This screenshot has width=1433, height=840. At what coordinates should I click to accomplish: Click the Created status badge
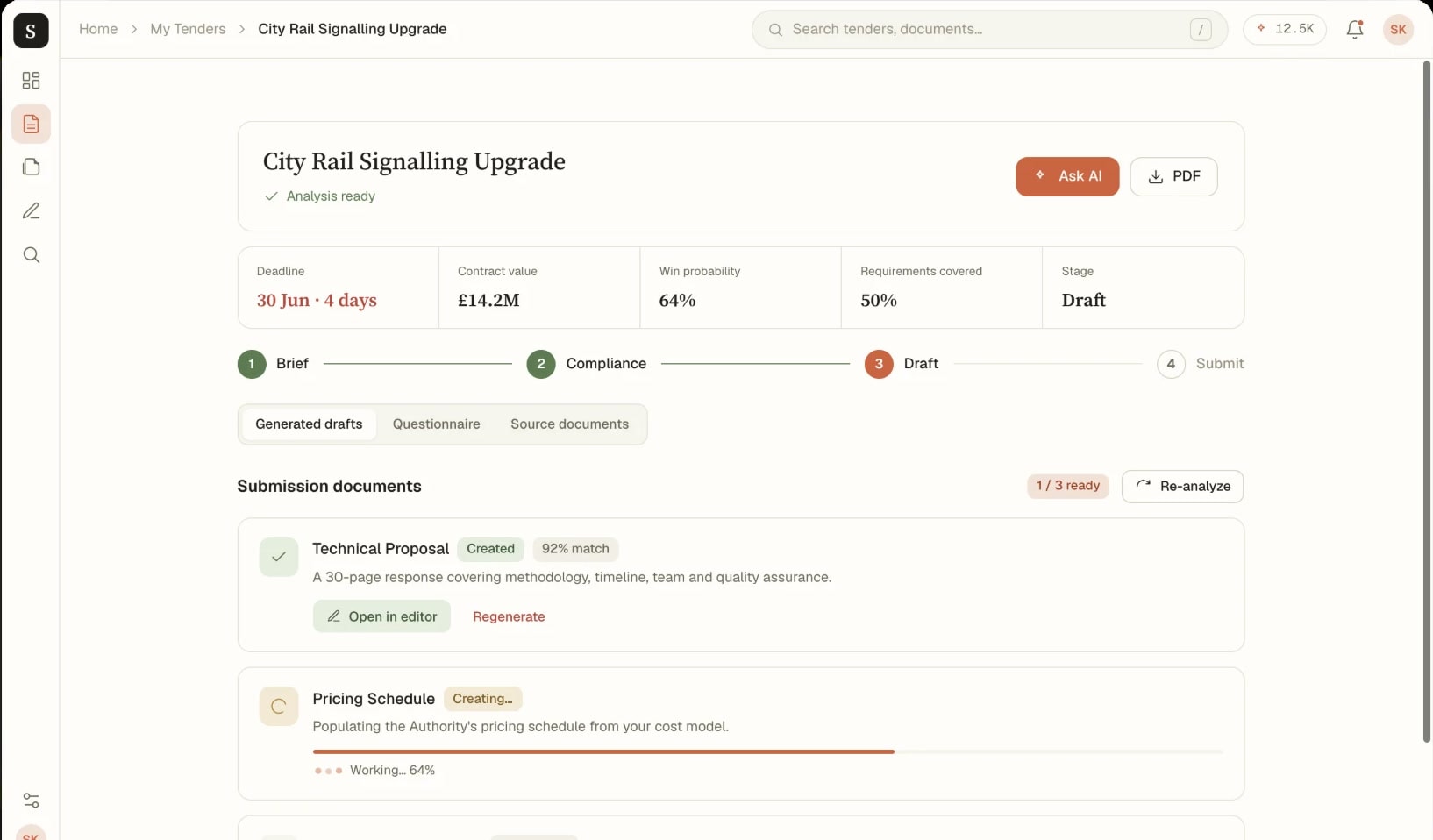(x=490, y=549)
